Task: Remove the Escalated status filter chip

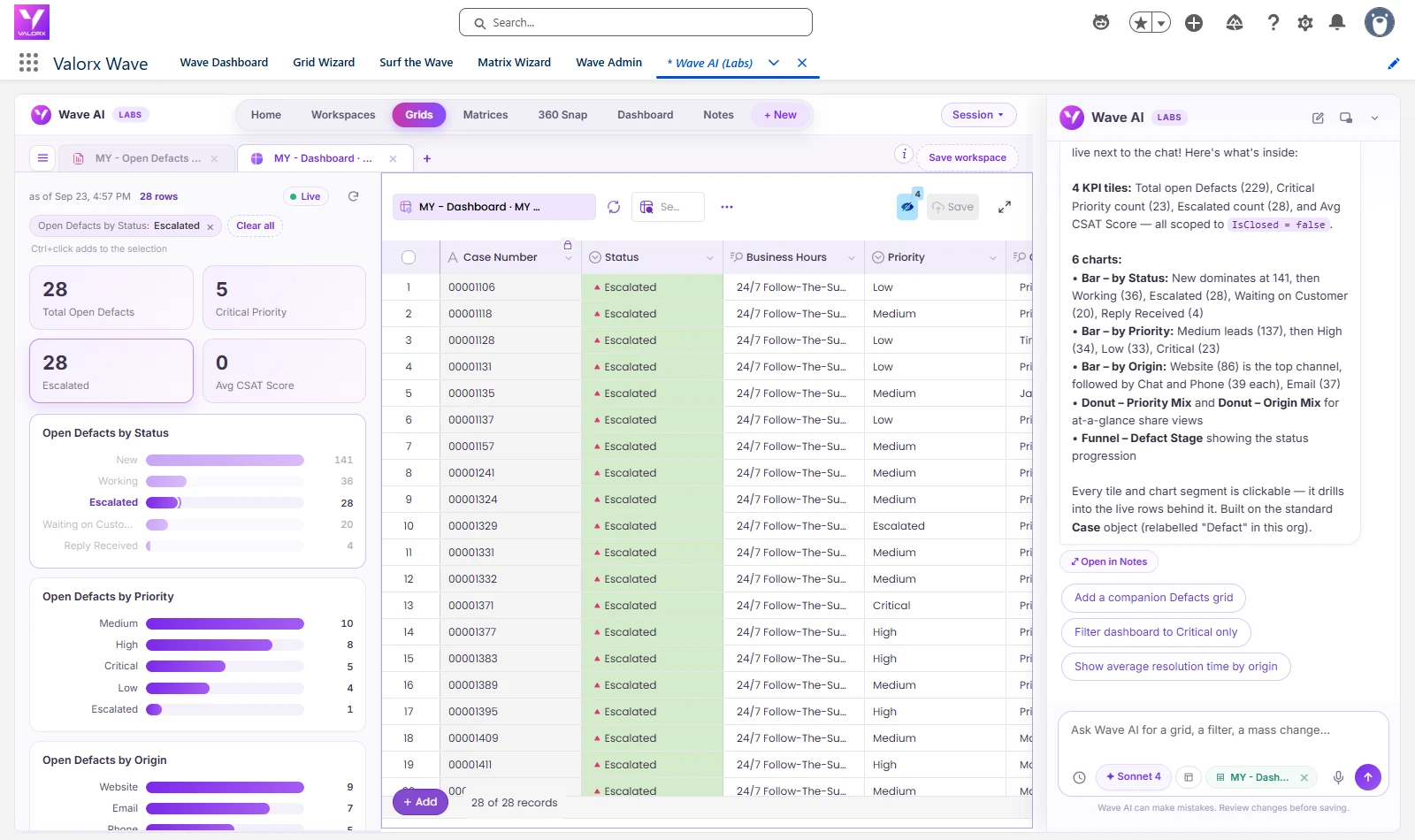Action: [210, 226]
